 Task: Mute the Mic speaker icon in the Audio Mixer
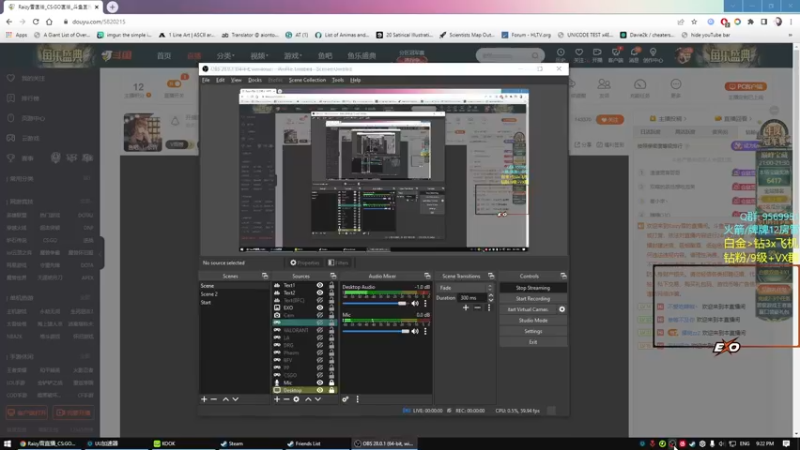[x=415, y=331]
